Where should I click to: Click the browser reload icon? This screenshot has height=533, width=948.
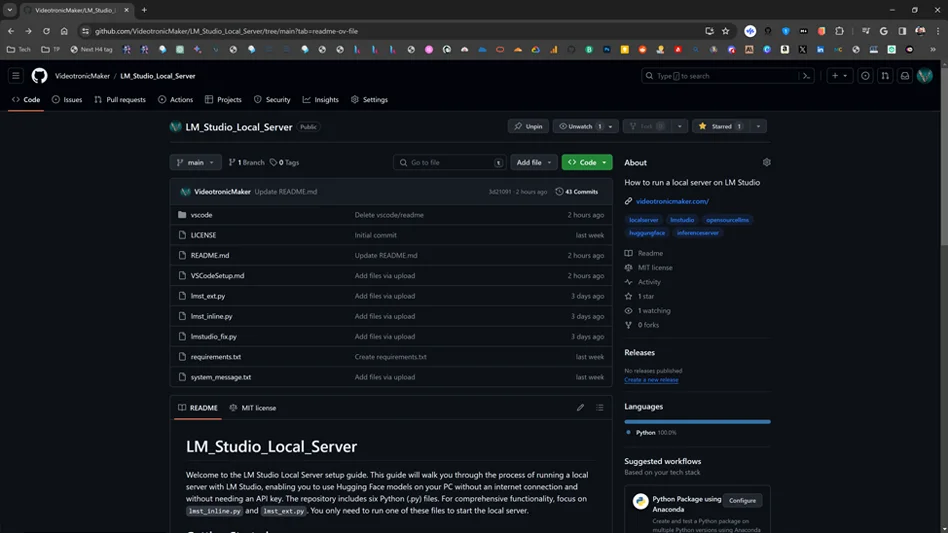46,31
